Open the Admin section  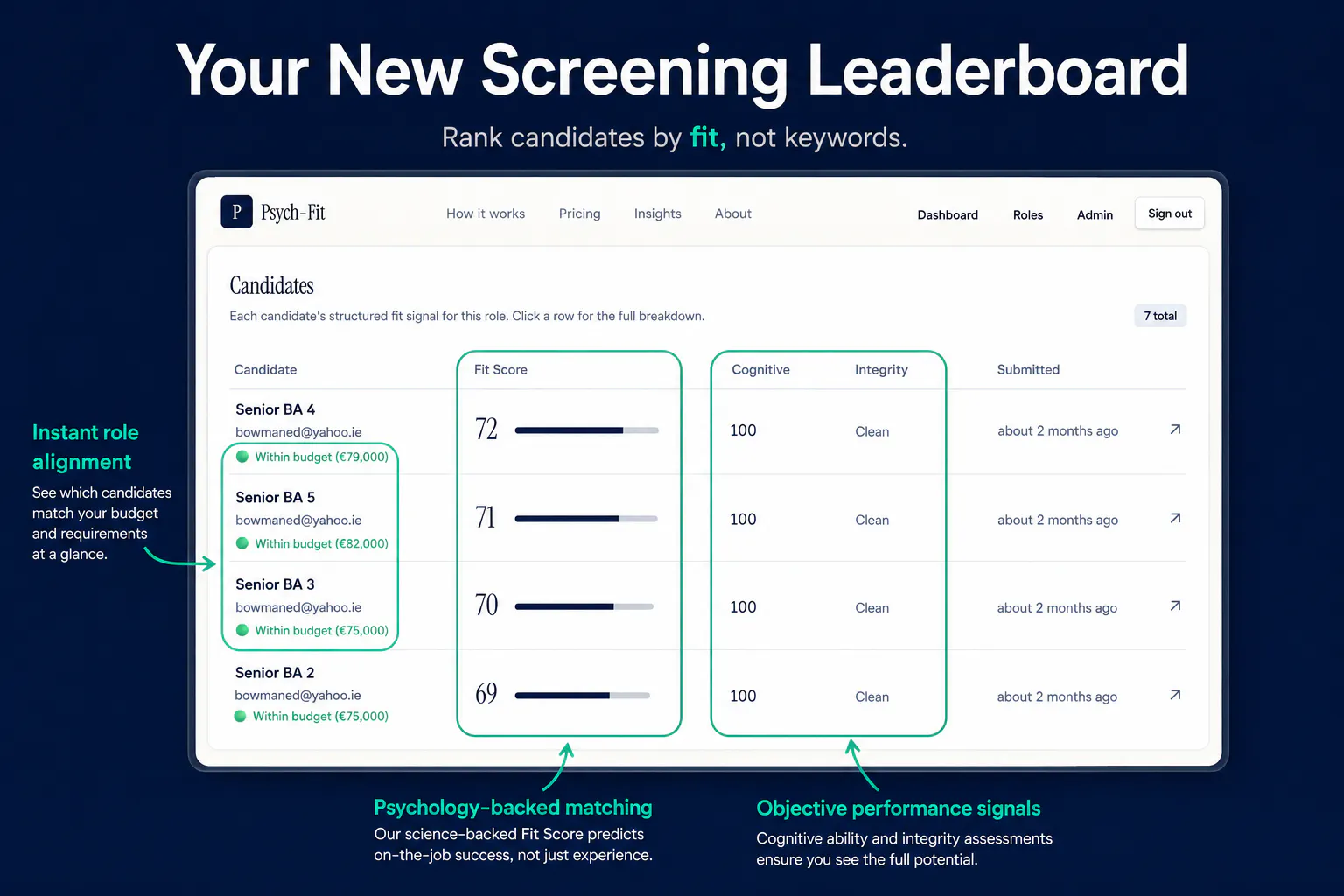[x=1095, y=214]
